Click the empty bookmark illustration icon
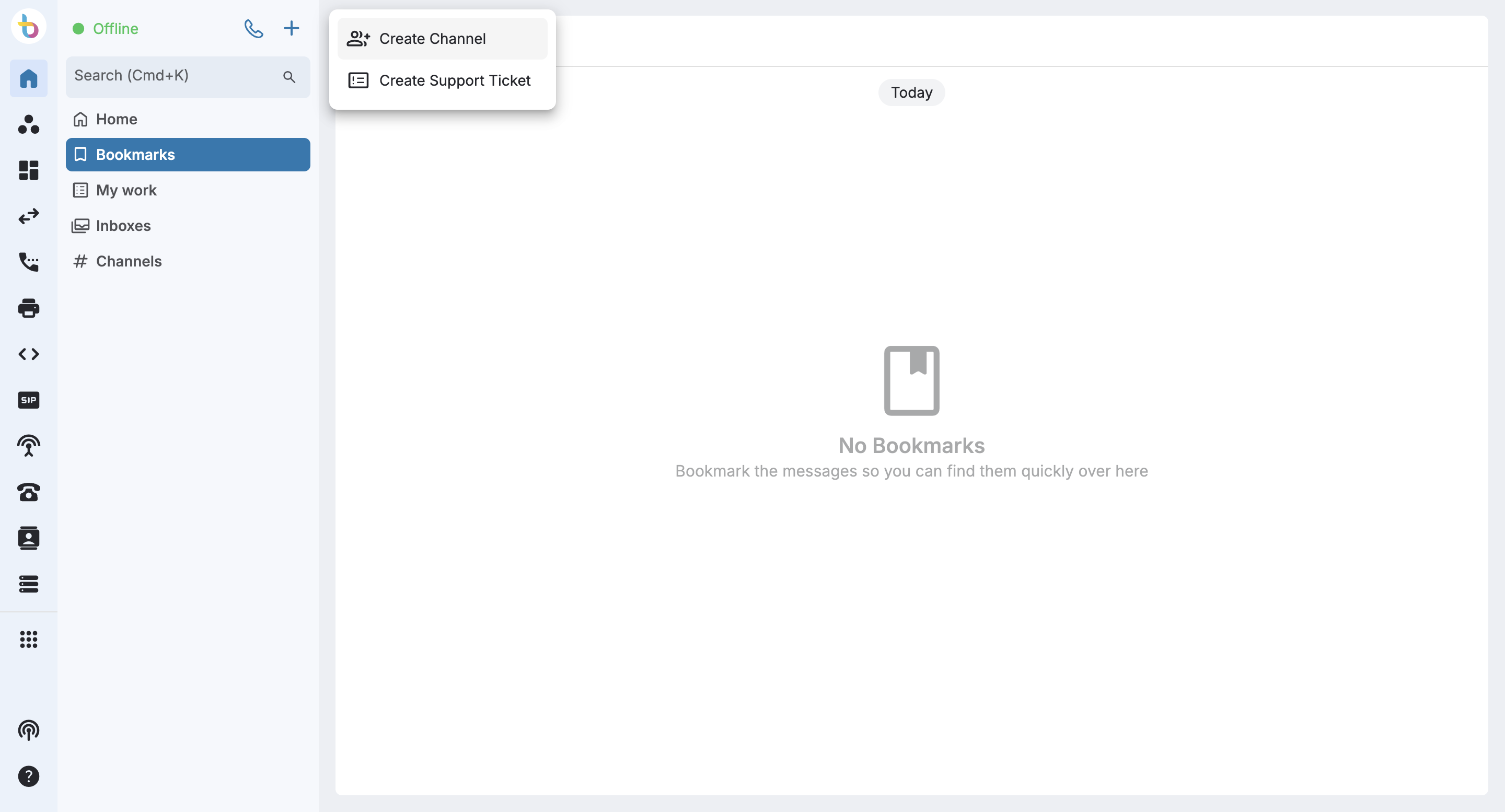The height and width of the screenshot is (812, 1505). 911,380
